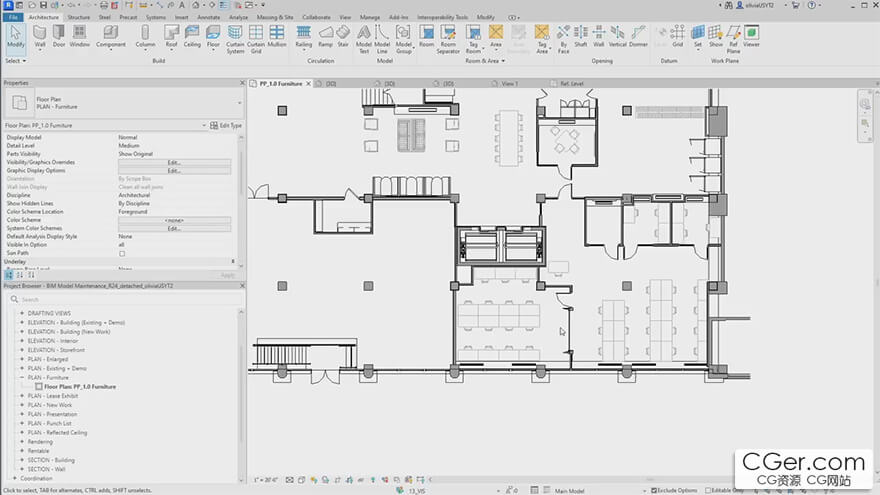Toggle the Editable Only checkbox

click(x=708, y=490)
